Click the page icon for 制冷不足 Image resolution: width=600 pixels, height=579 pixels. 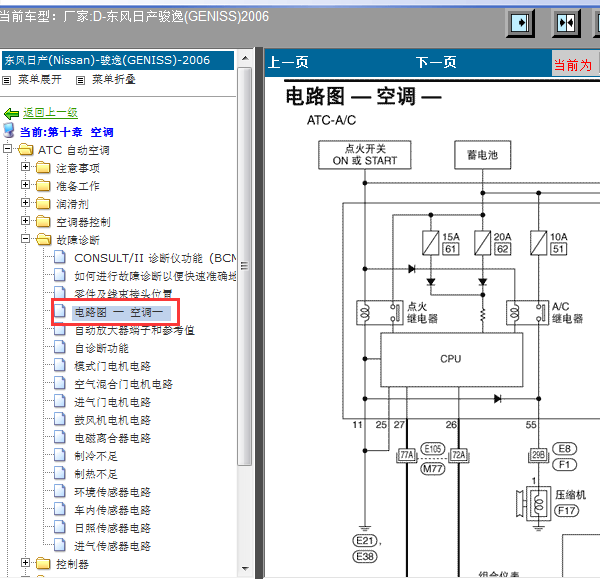[60, 455]
